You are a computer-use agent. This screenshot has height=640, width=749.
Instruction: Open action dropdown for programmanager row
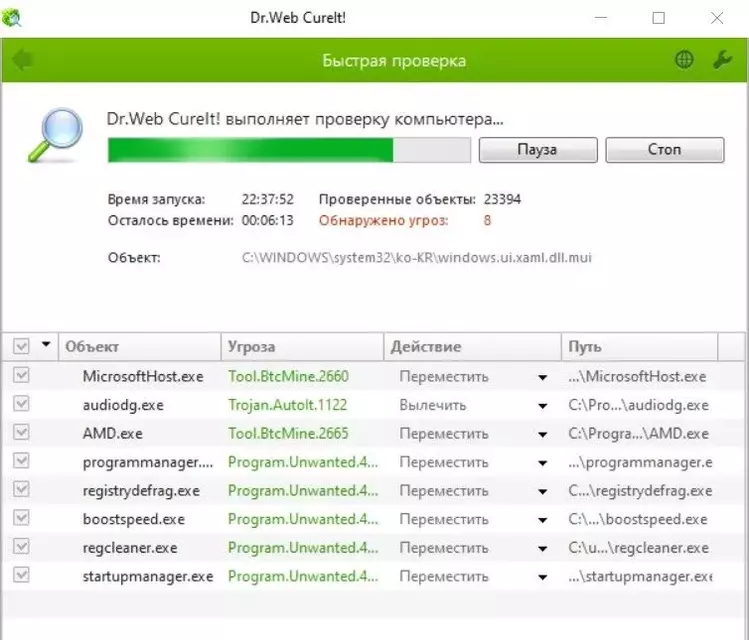click(542, 463)
